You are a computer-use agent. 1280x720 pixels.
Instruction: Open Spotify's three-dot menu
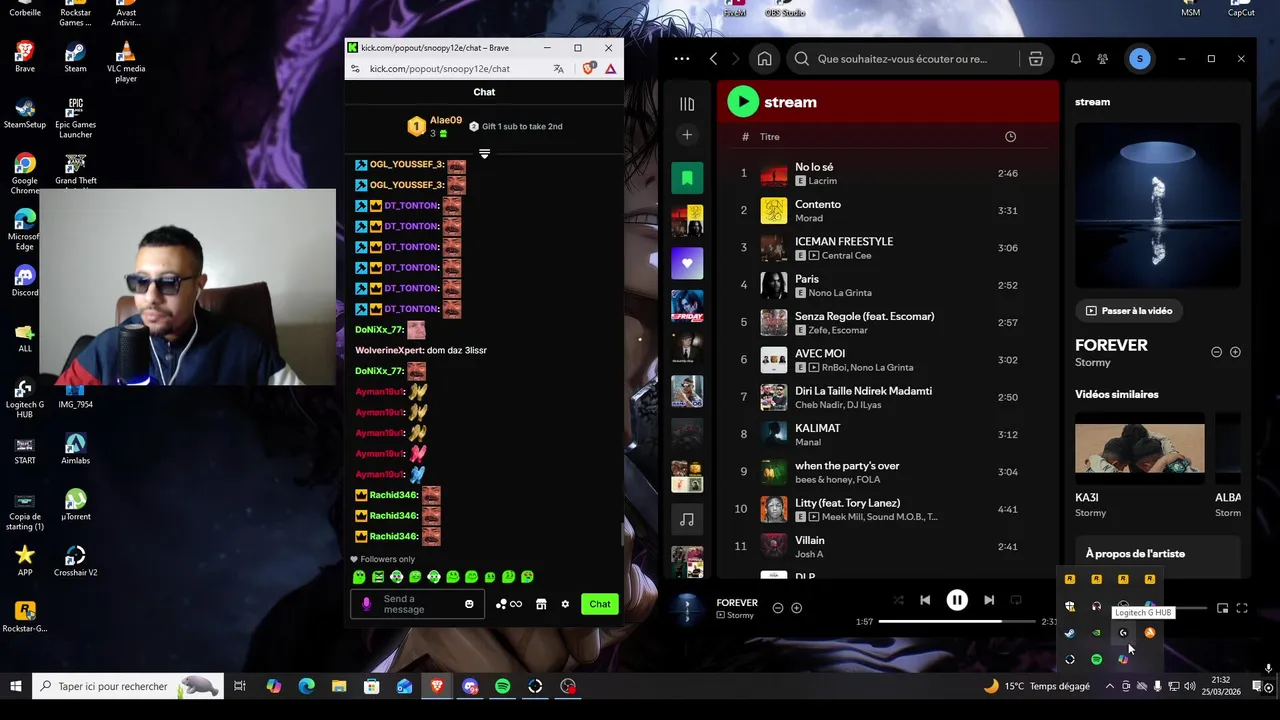tap(682, 59)
